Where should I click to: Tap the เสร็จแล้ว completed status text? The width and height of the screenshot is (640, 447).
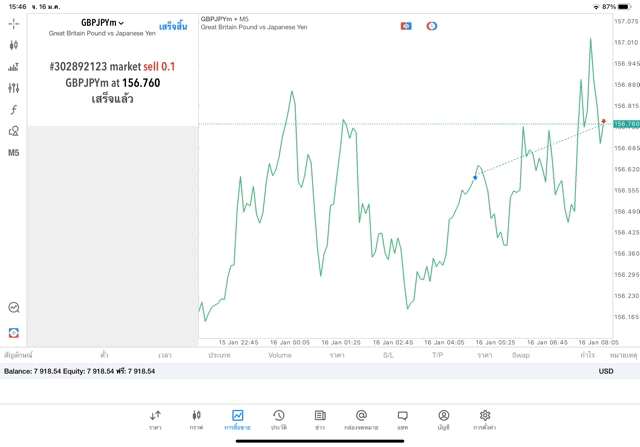click(112, 99)
